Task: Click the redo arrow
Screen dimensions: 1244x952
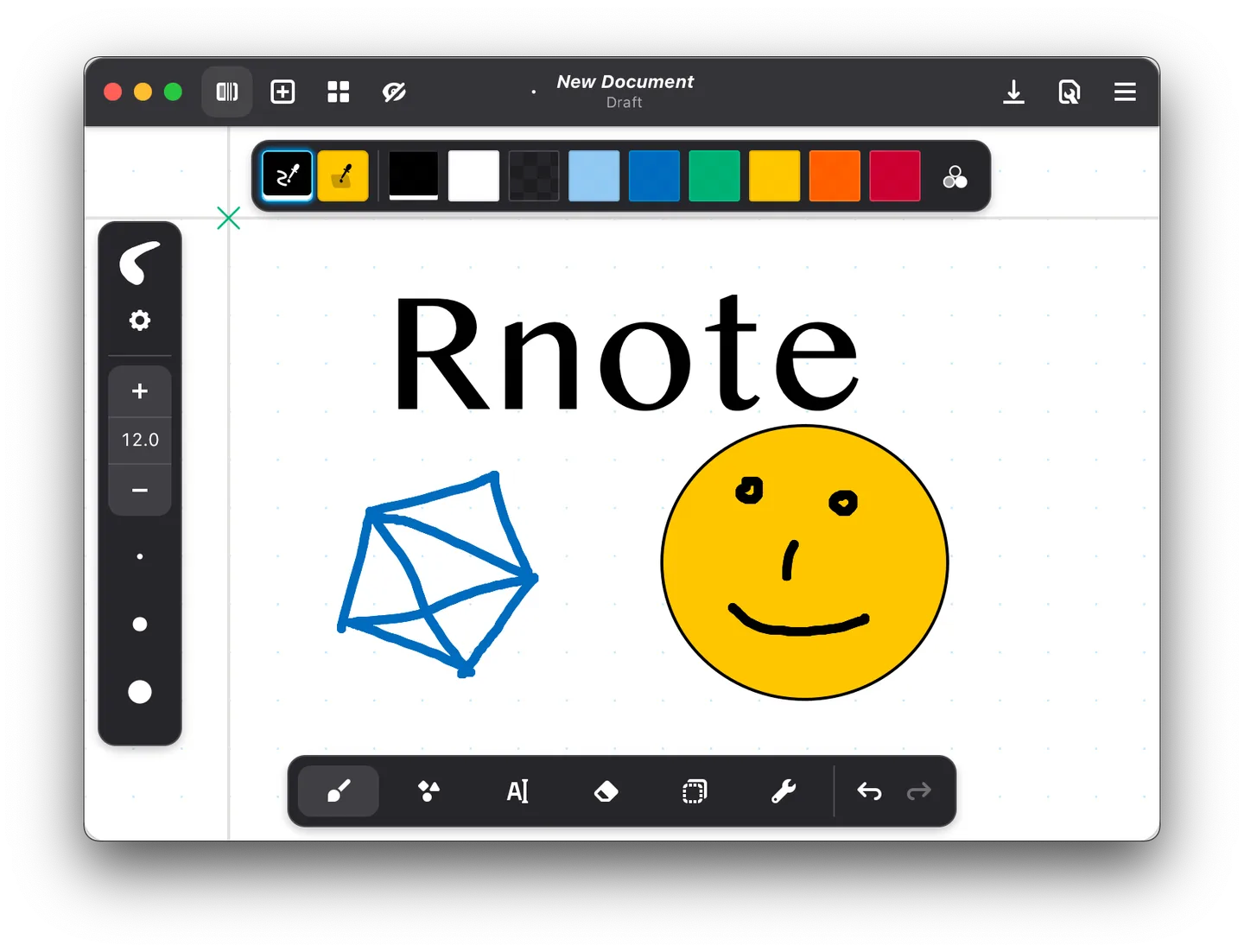Action: pyautogui.click(x=918, y=791)
